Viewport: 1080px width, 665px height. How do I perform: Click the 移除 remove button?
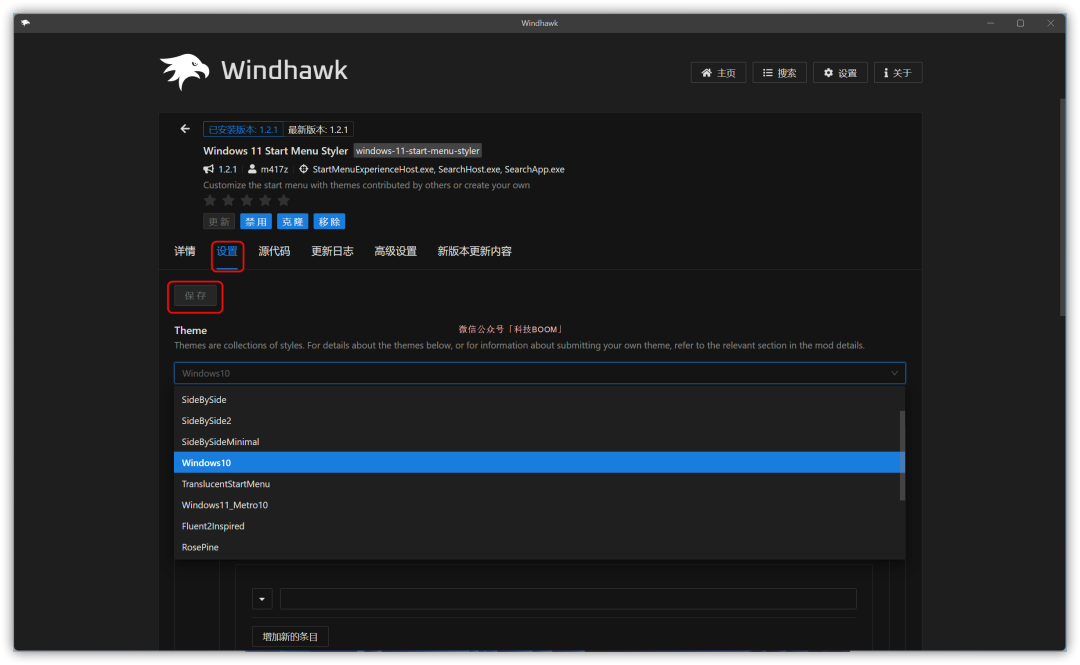(x=329, y=222)
